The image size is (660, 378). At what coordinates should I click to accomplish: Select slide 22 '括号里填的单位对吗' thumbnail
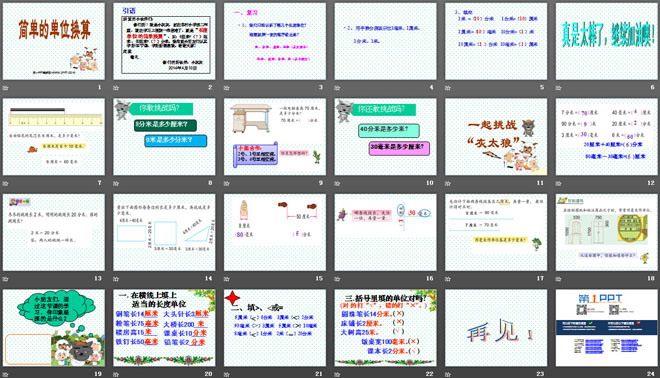coord(386,328)
